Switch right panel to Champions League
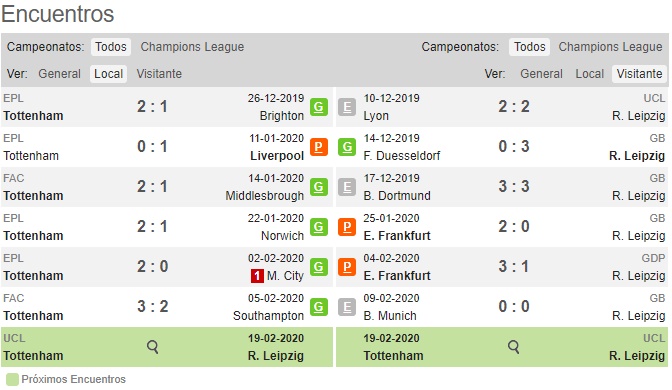This screenshot has height=390, width=672. pos(610,47)
